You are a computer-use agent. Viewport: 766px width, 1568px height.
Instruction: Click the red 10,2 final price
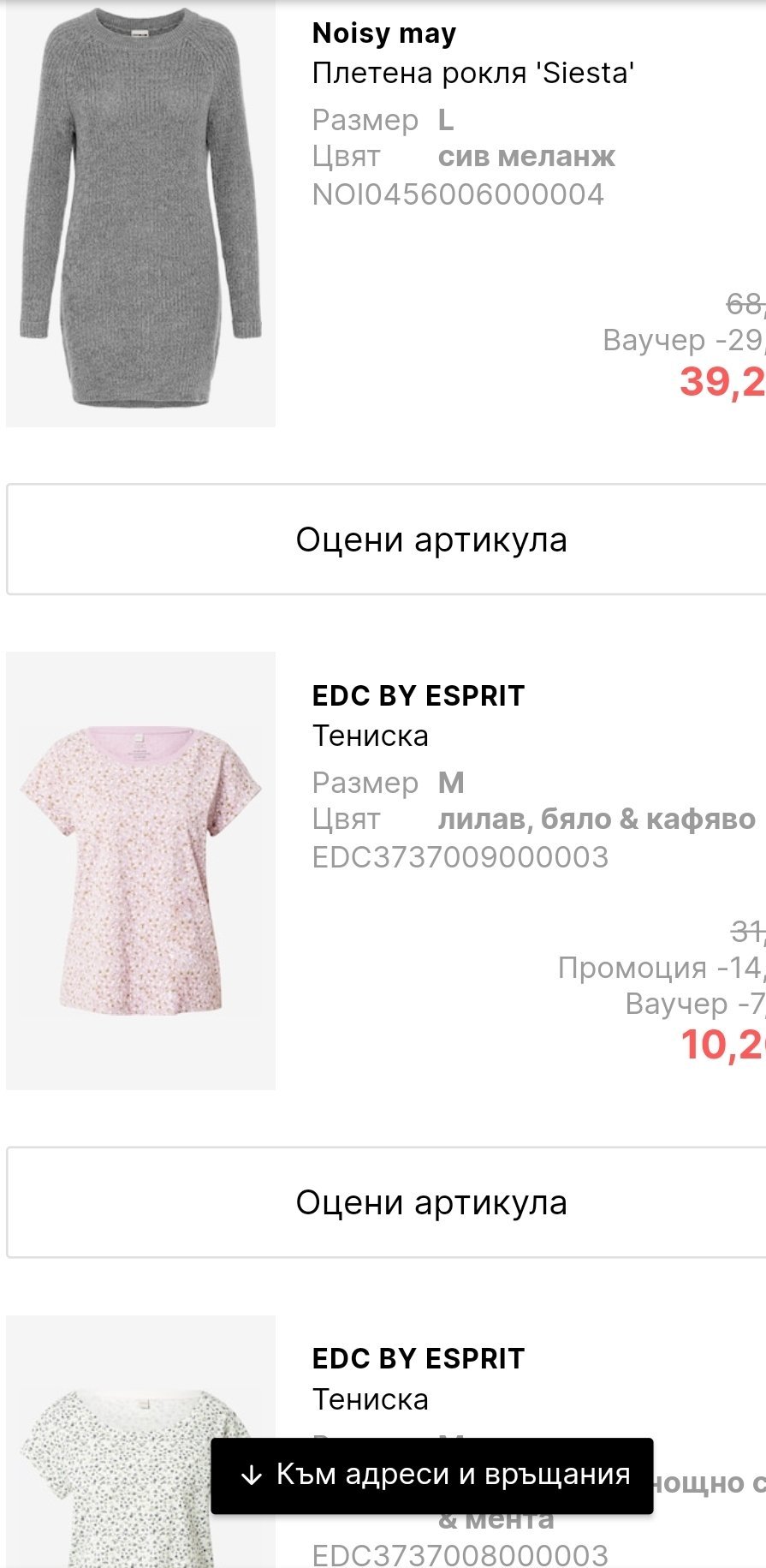721,1045
